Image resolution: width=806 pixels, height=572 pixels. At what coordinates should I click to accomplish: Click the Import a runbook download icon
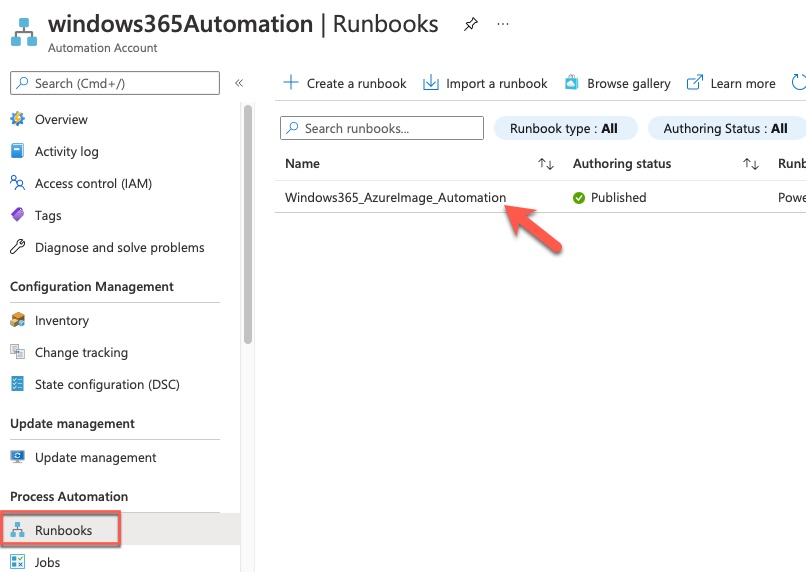431,83
